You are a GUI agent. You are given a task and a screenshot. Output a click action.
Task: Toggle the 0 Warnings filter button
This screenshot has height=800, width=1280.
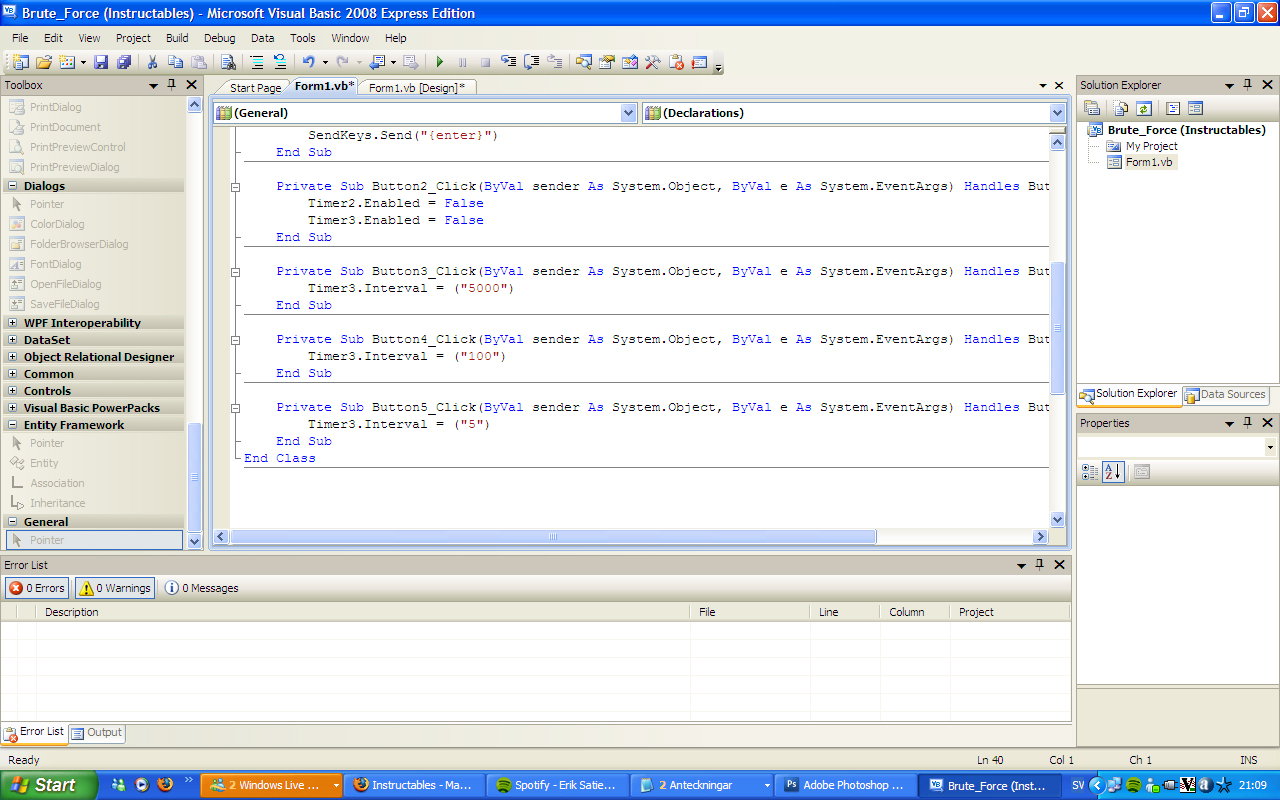pyautogui.click(x=115, y=588)
